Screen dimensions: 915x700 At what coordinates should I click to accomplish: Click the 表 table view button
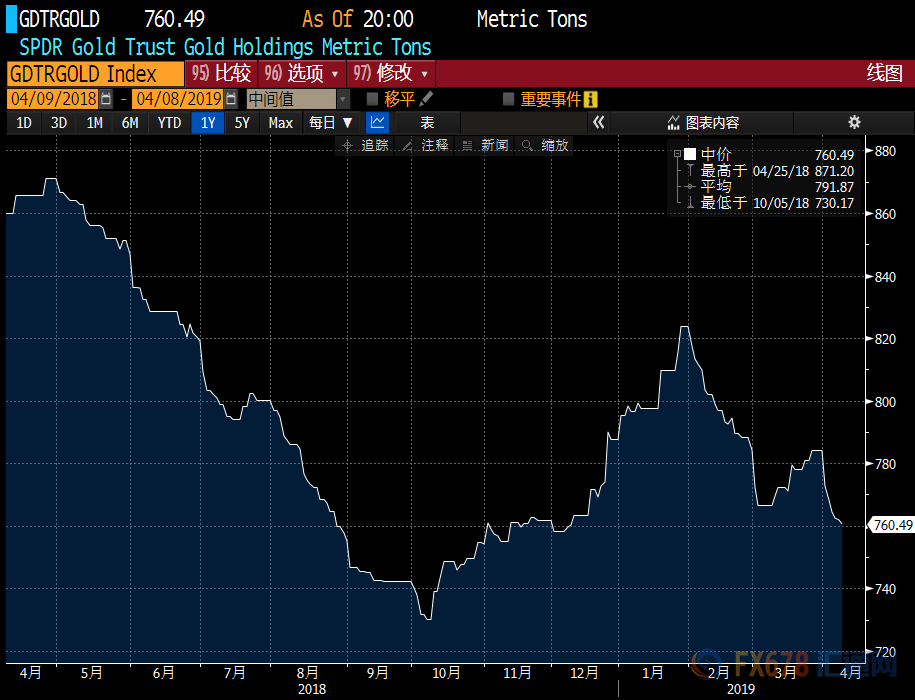pyautogui.click(x=428, y=122)
